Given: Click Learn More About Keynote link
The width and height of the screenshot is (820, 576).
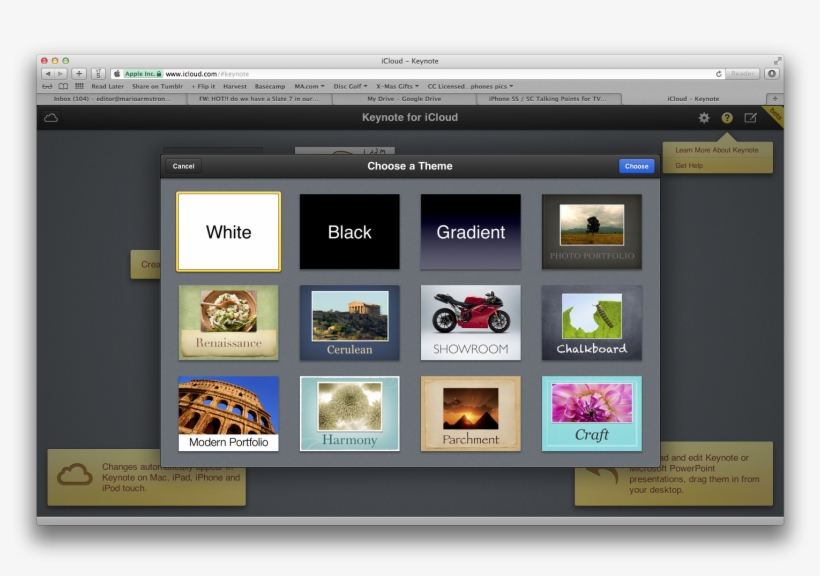Looking at the screenshot, I should click(716, 150).
